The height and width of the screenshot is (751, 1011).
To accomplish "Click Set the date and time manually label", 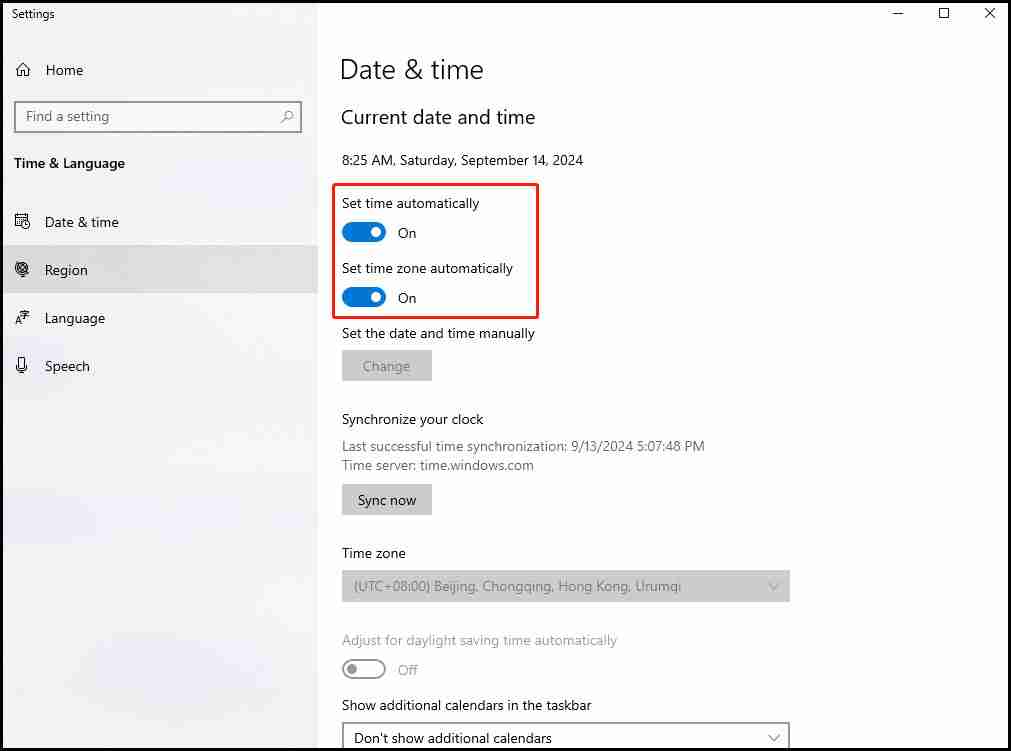I will [438, 333].
